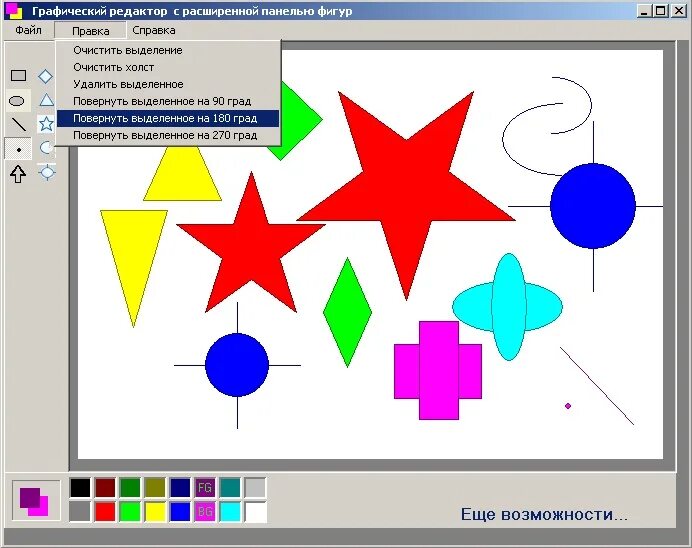The width and height of the screenshot is (692, 548).
Task: Select the star shape tool
Action: (x=46, y=124)
